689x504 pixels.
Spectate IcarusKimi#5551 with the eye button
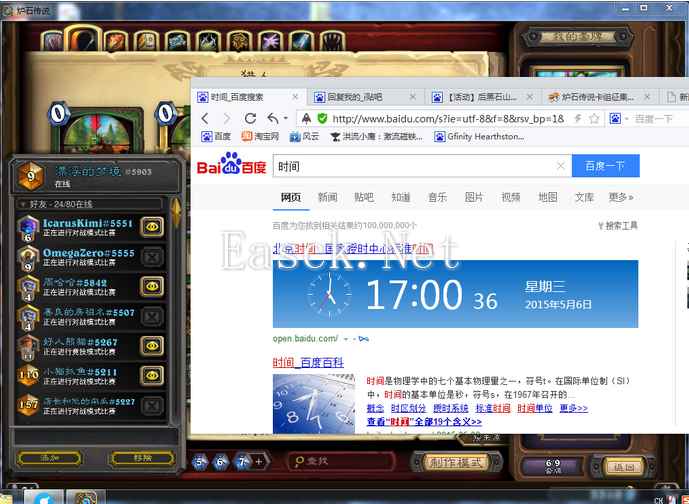[152, 227]
